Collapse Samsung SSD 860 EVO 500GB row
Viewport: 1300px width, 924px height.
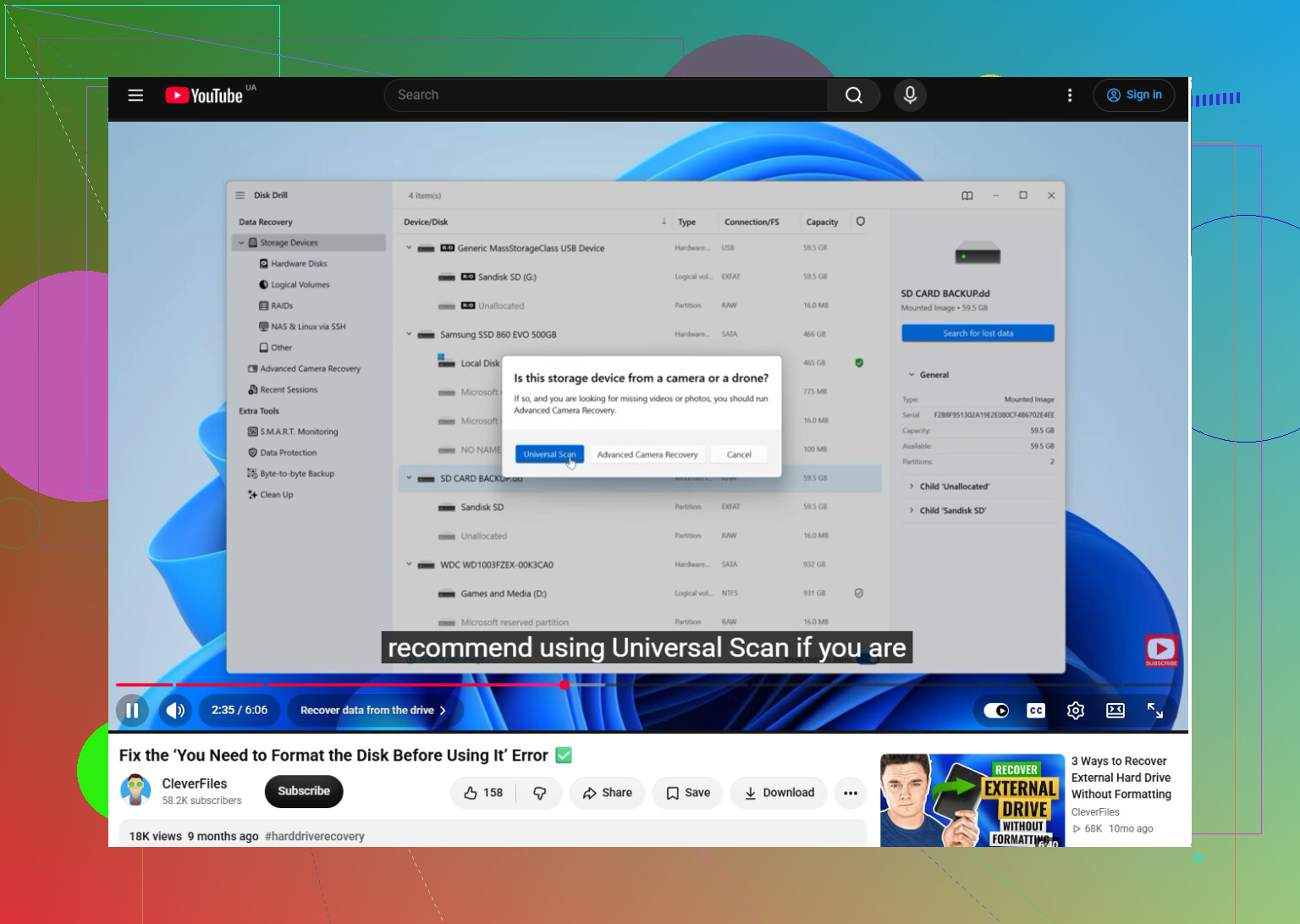pos(409,334)
